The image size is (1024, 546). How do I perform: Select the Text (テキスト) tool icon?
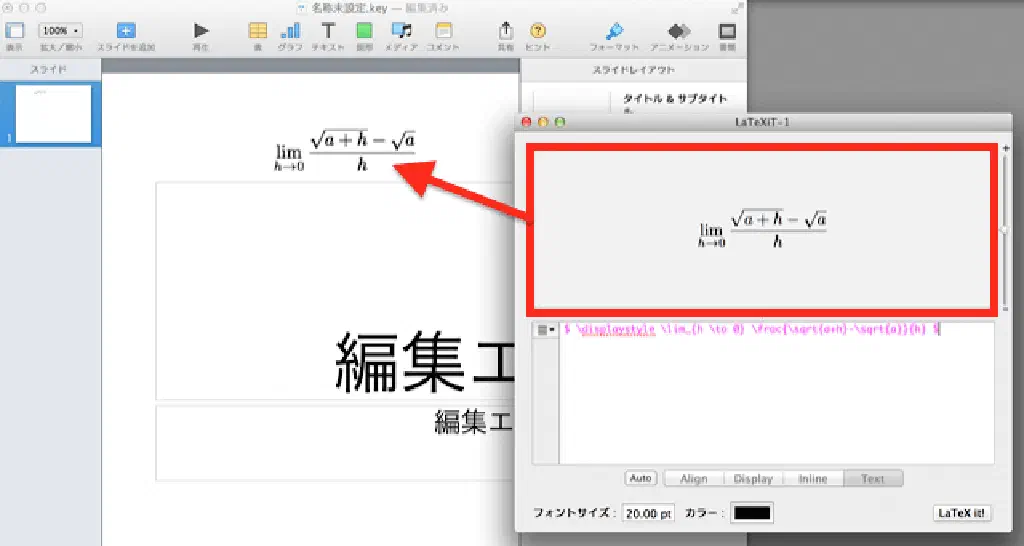pyautogui.click(x=327, y=31)
